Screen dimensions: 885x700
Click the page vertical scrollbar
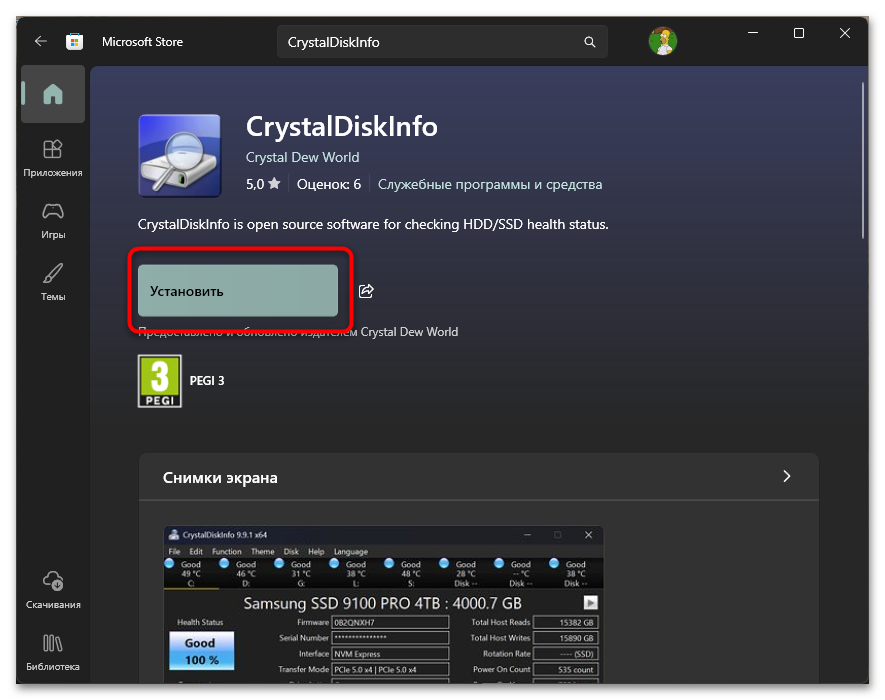click(x=862, y=161)
